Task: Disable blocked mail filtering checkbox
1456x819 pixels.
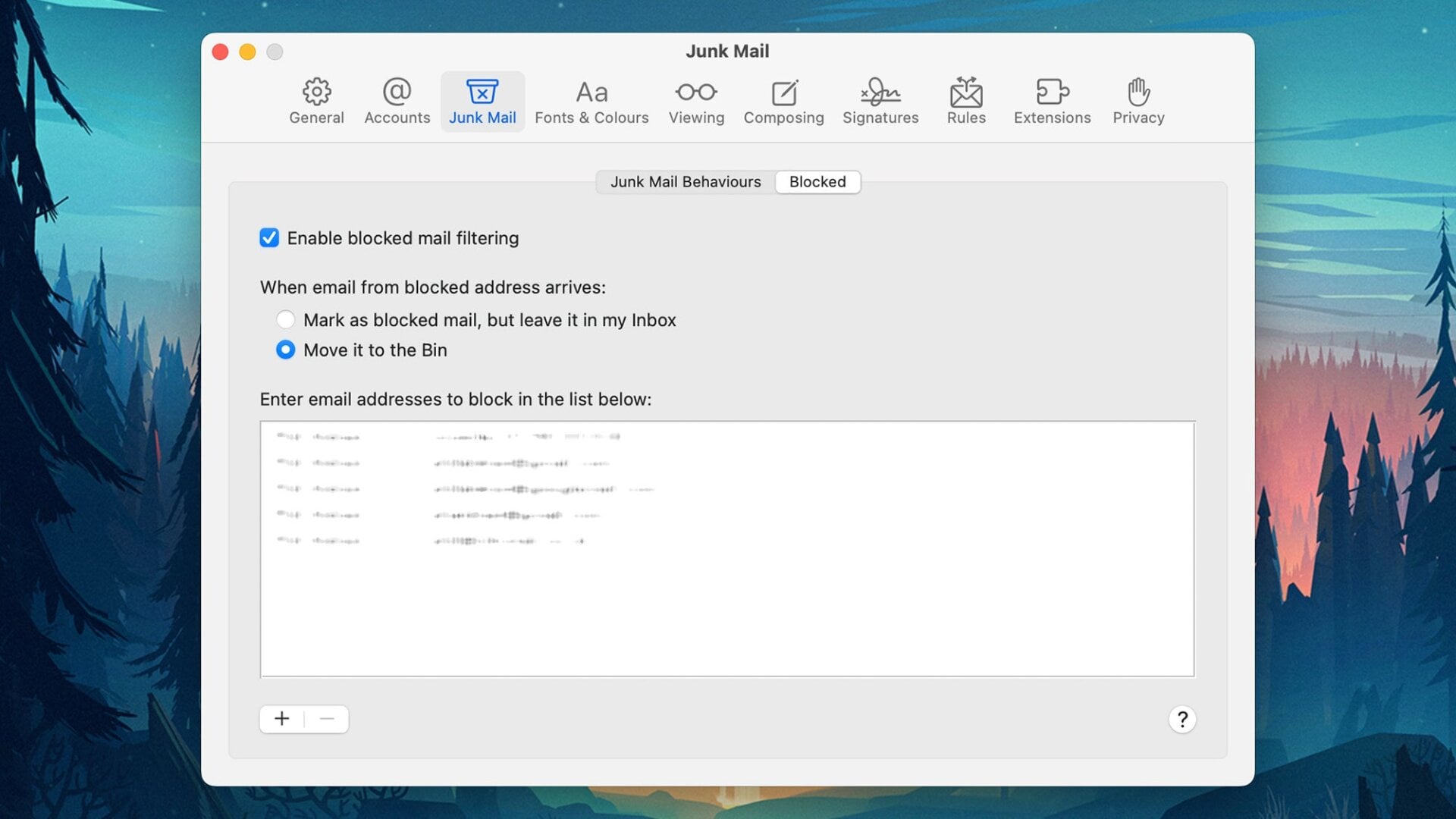Action: pos(269,237)
